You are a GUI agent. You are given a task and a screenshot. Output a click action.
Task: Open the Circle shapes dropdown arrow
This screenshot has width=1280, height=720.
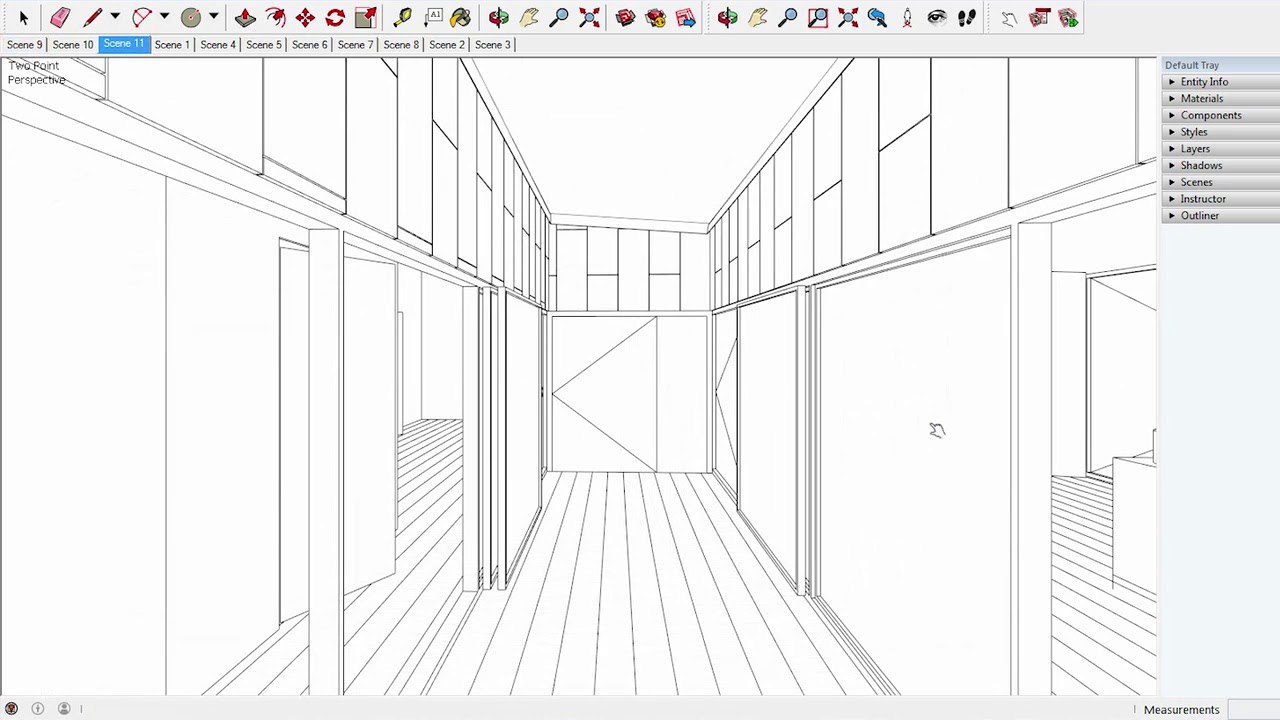point(213,17)
